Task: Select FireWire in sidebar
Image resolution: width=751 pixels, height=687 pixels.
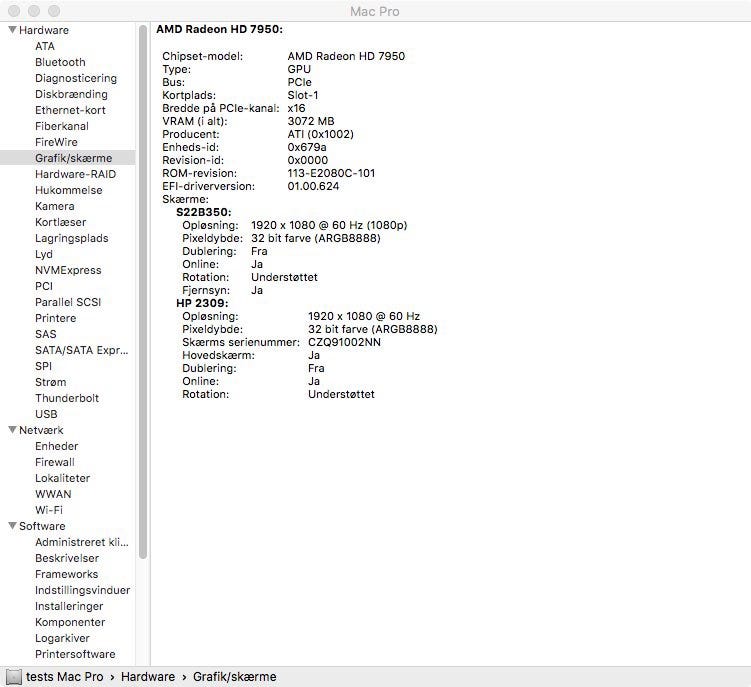Action: 56,142
